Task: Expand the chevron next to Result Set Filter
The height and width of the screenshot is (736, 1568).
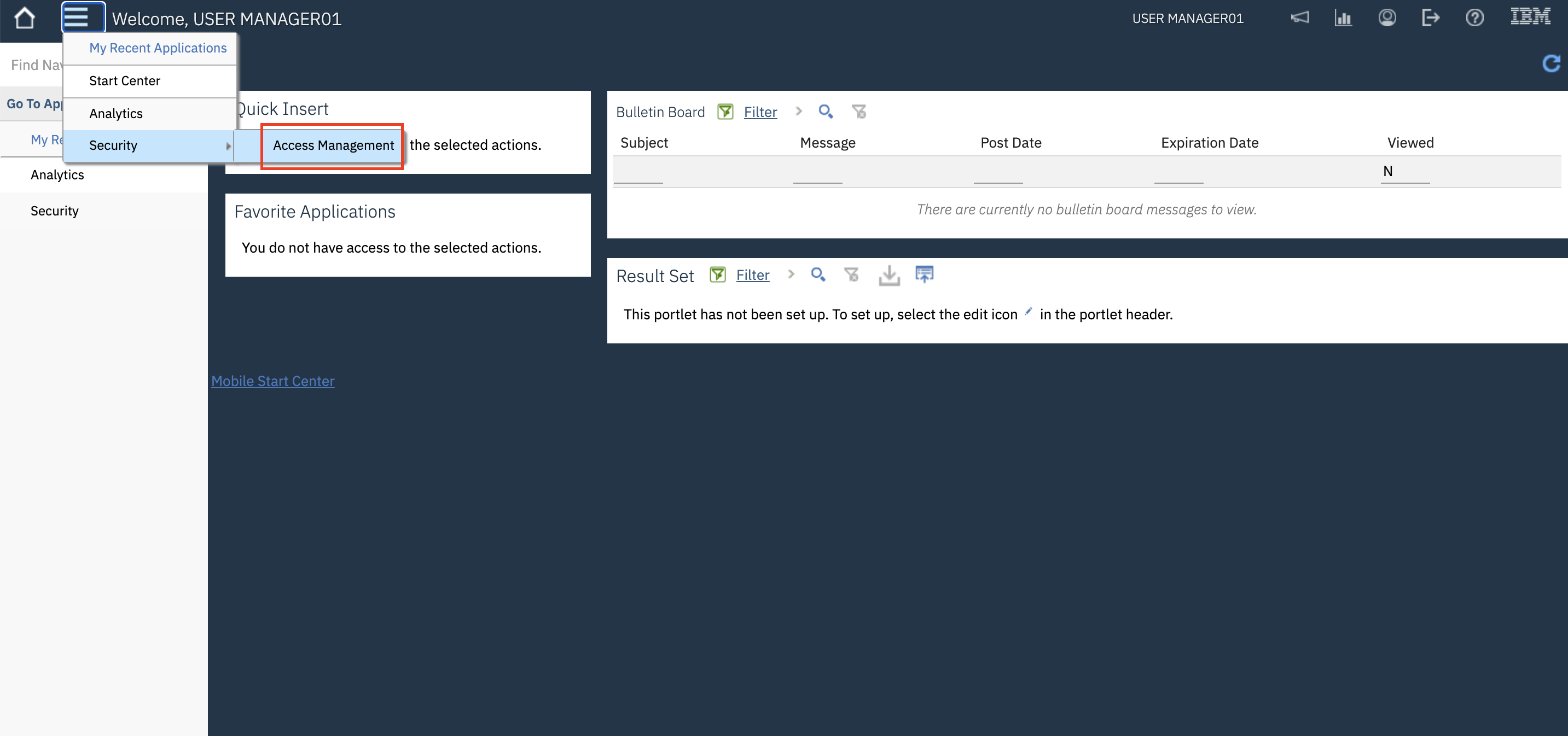Action: (791, 275)
